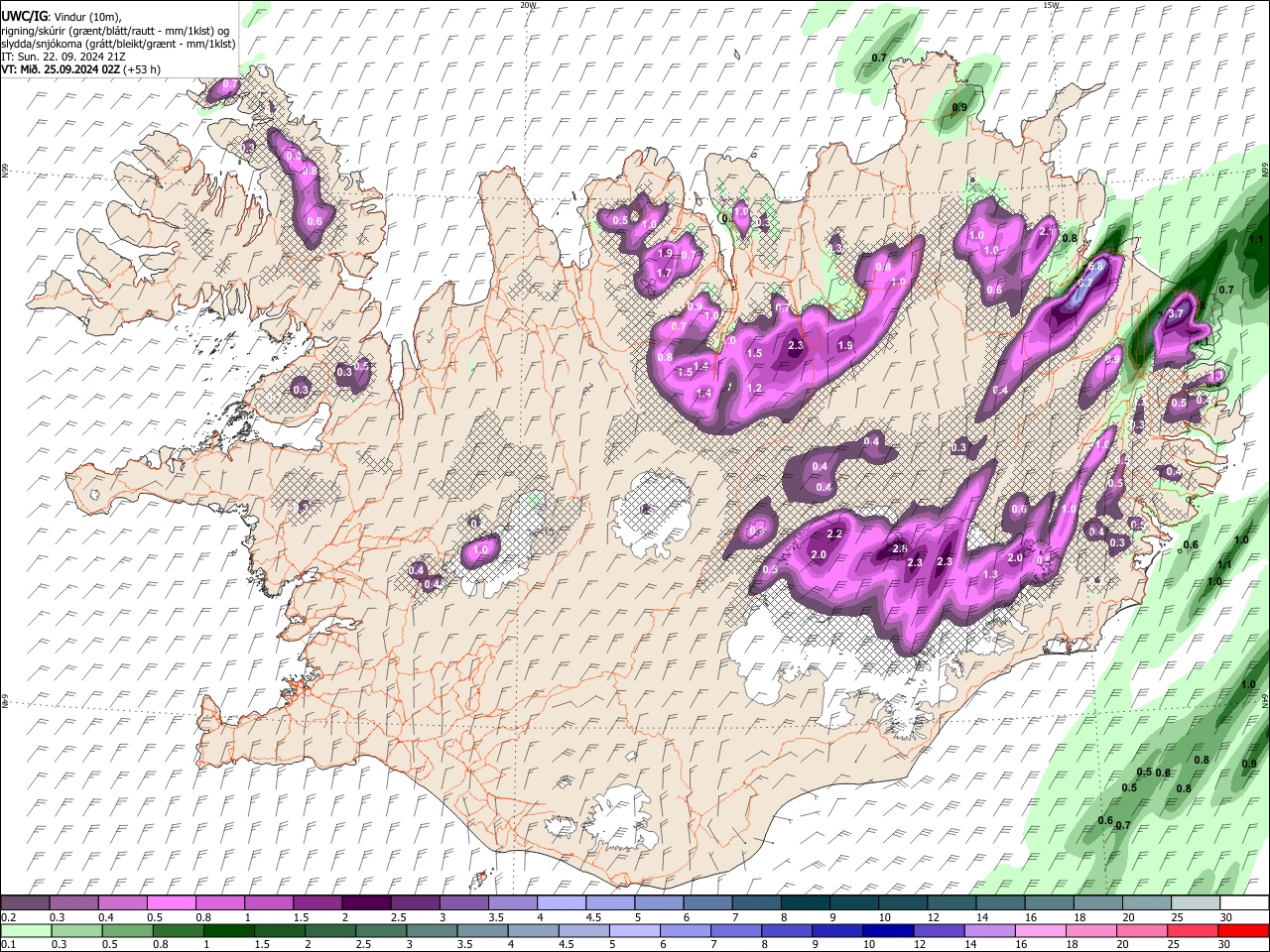The width and height of the screenshot is (1270, 952).
Task: Select the 'slydda/snjókoma' legend description line
Action: 118,44
